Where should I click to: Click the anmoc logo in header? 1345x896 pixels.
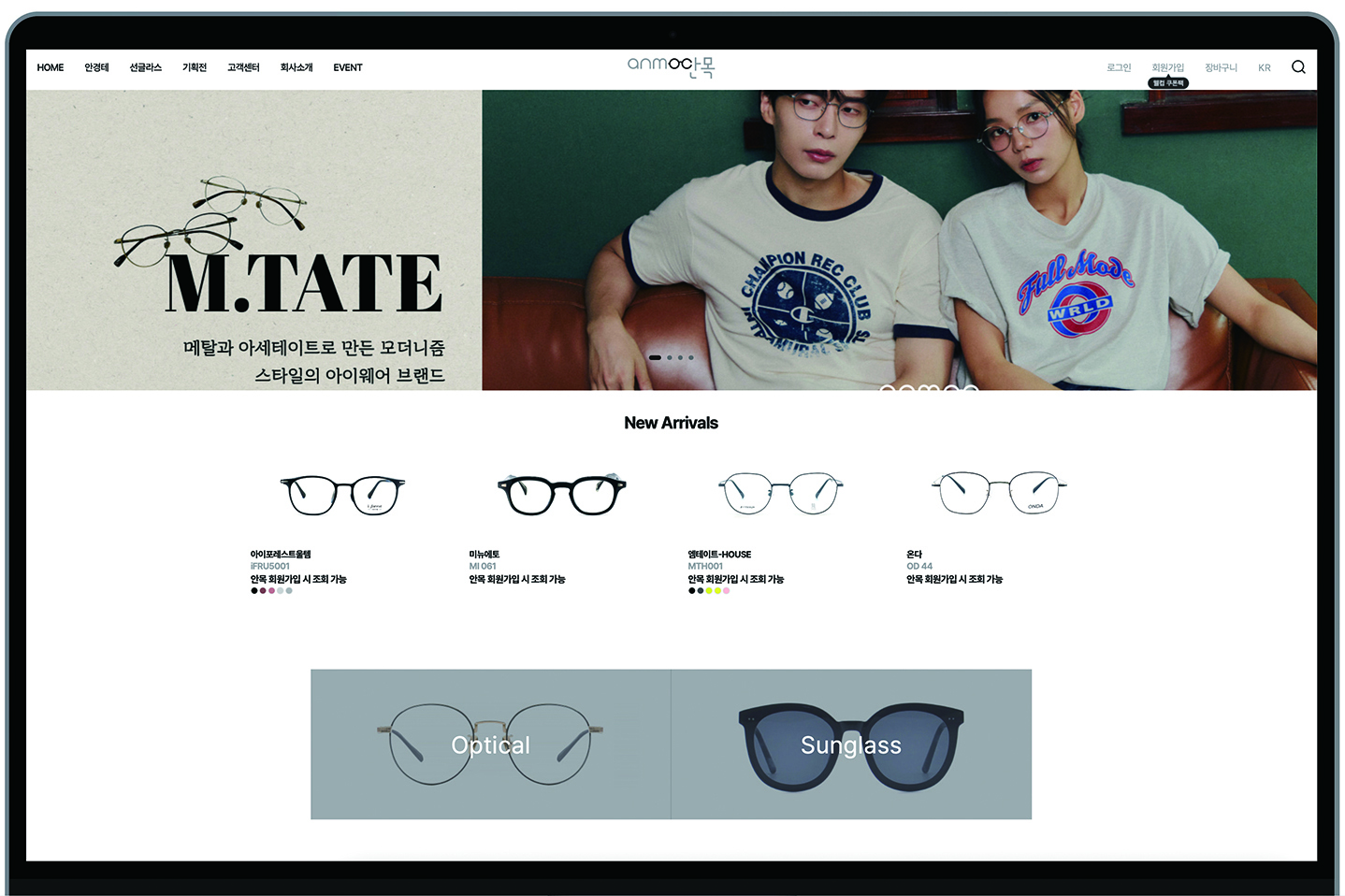pyautogui.click(x=671, y=66)
